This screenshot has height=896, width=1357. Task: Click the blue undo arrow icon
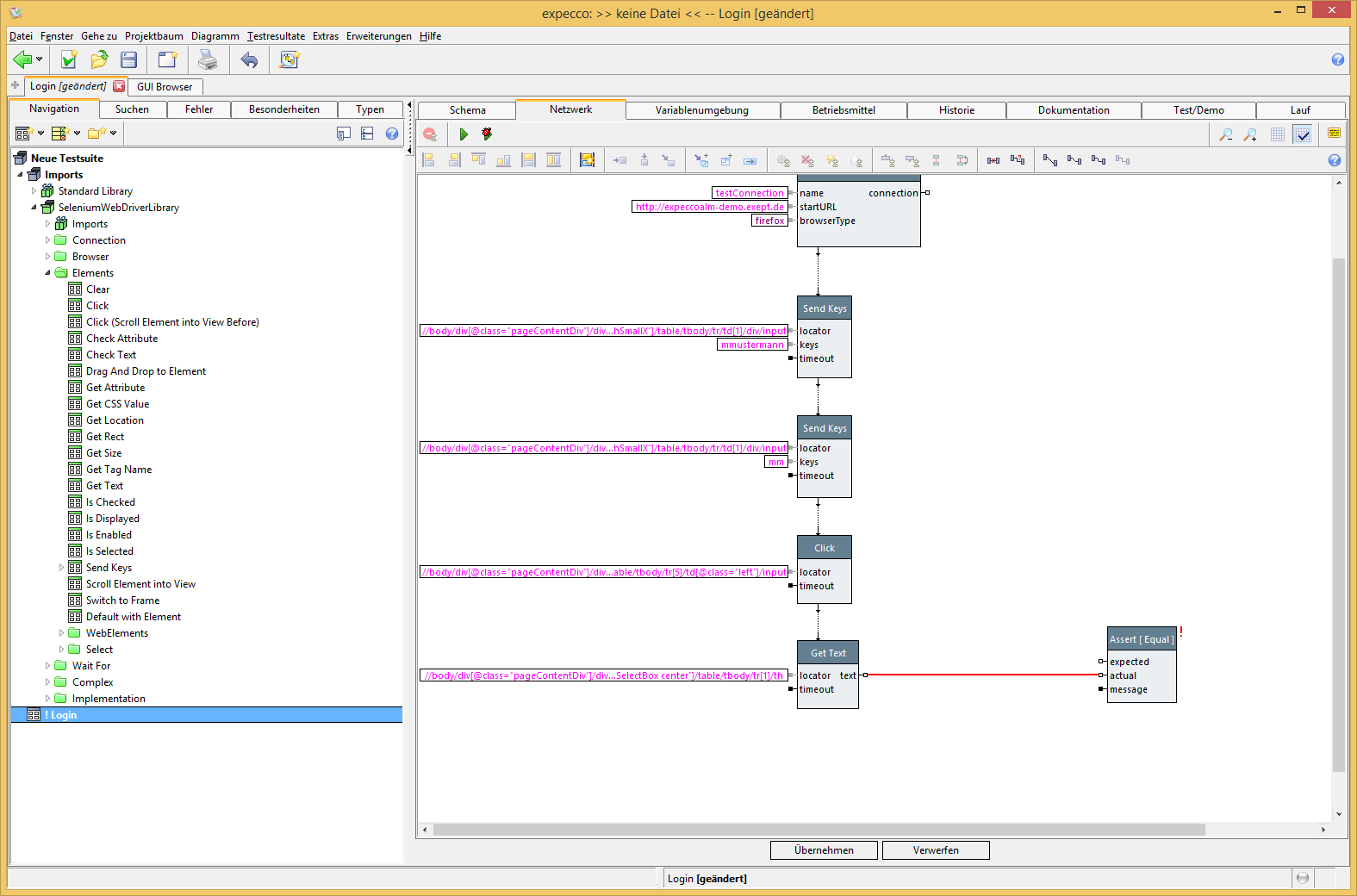249,59
